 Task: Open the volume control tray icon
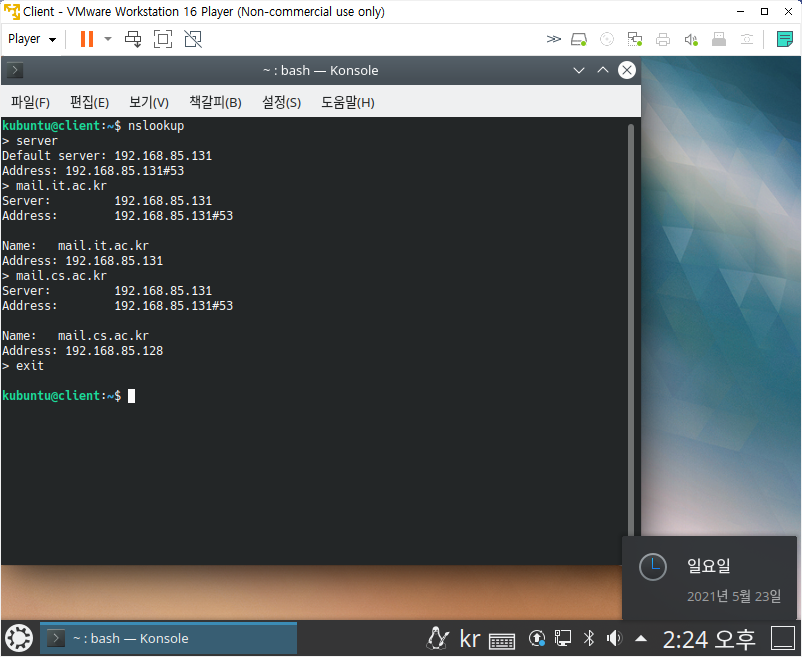coord(614,638)
